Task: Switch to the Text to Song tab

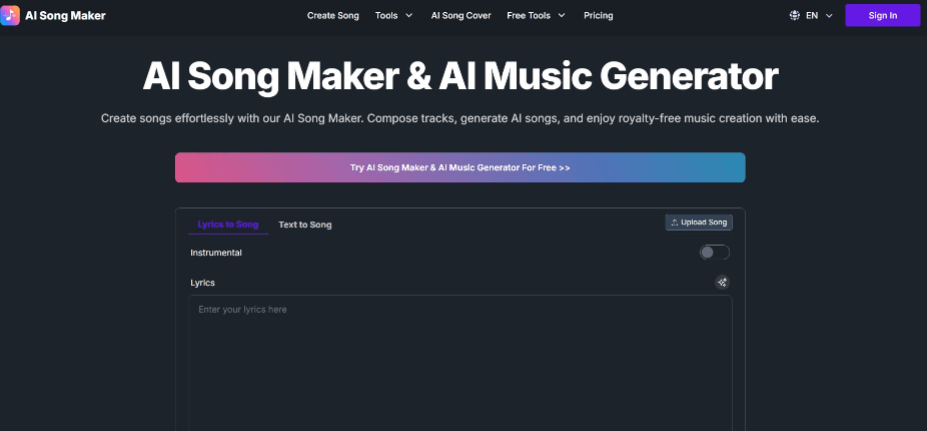Action: coord(305,225)
